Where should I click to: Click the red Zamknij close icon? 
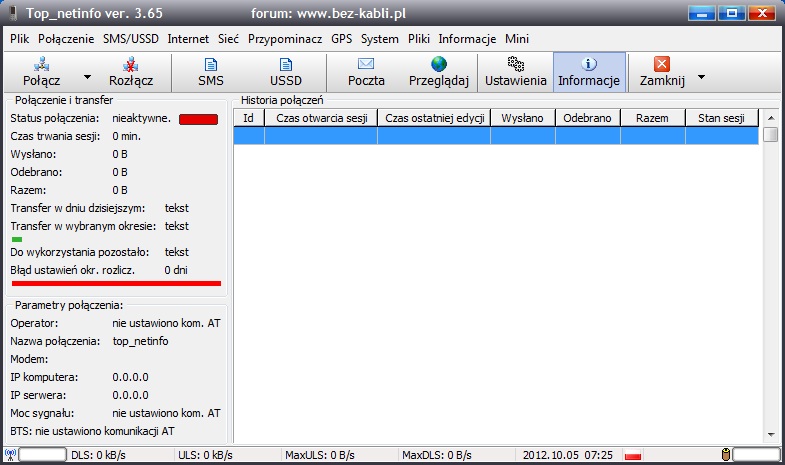click(x=661, y=64)
